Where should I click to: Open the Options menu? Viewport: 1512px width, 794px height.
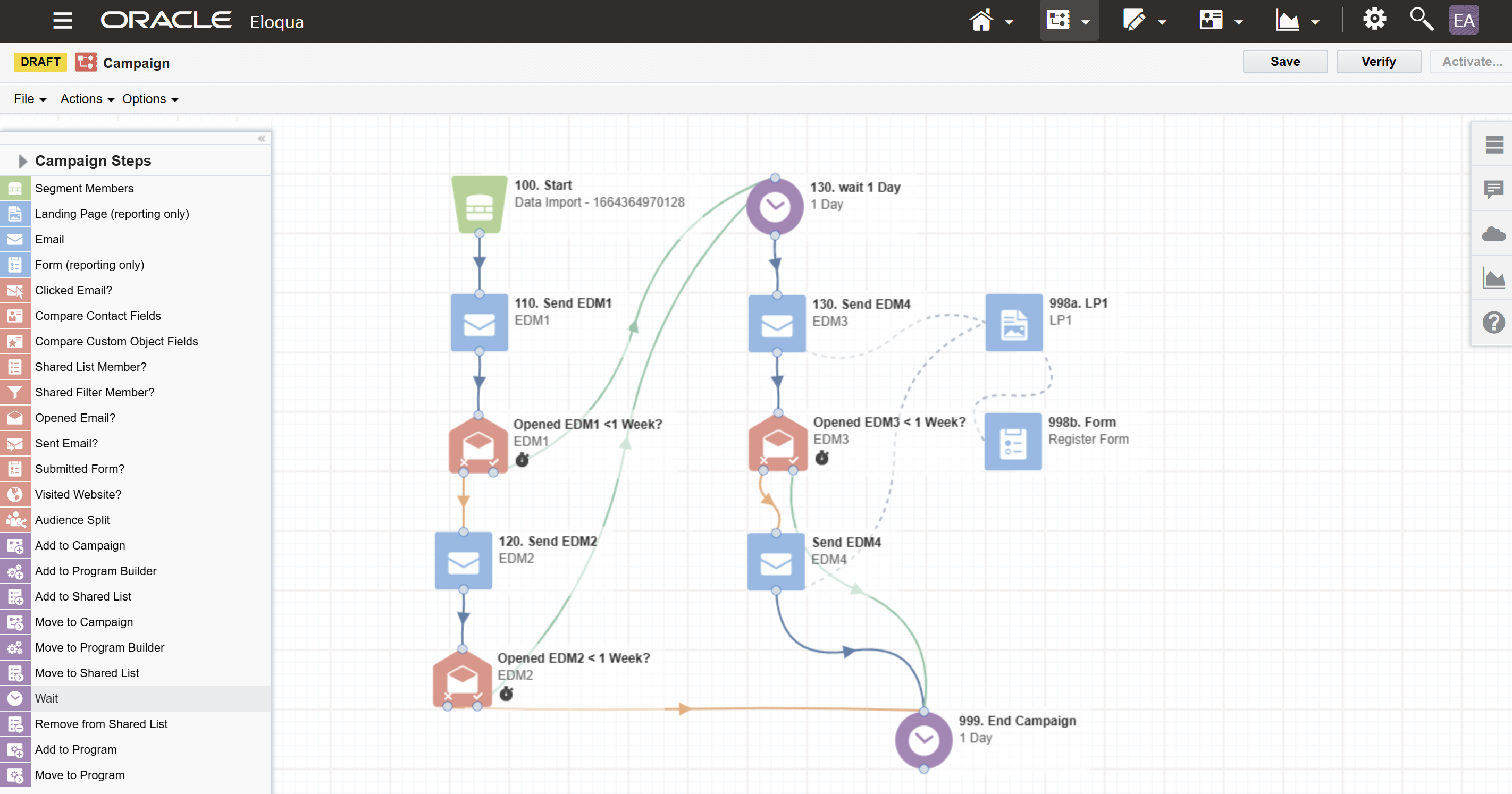[x=150, y=99]
